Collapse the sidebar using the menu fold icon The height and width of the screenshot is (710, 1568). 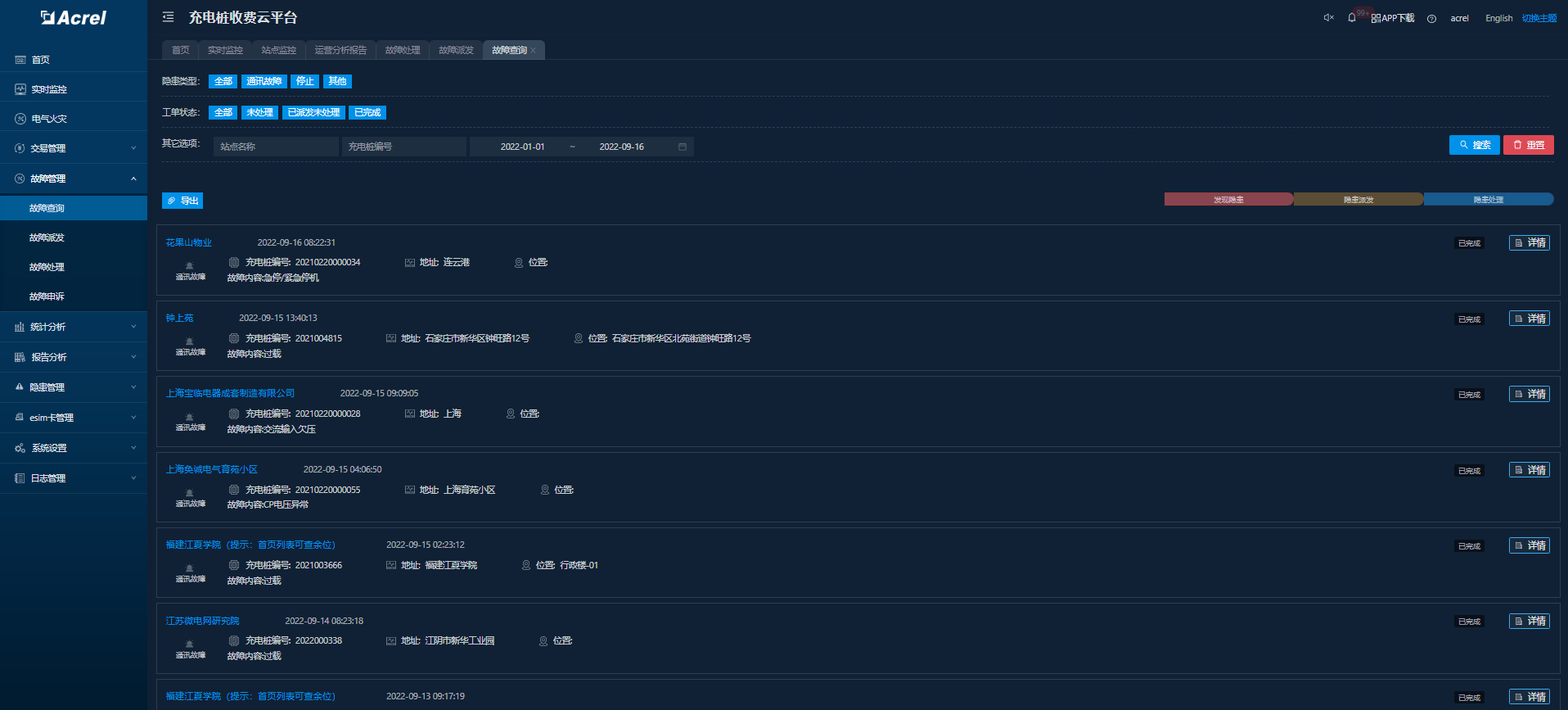coord(168,17)
